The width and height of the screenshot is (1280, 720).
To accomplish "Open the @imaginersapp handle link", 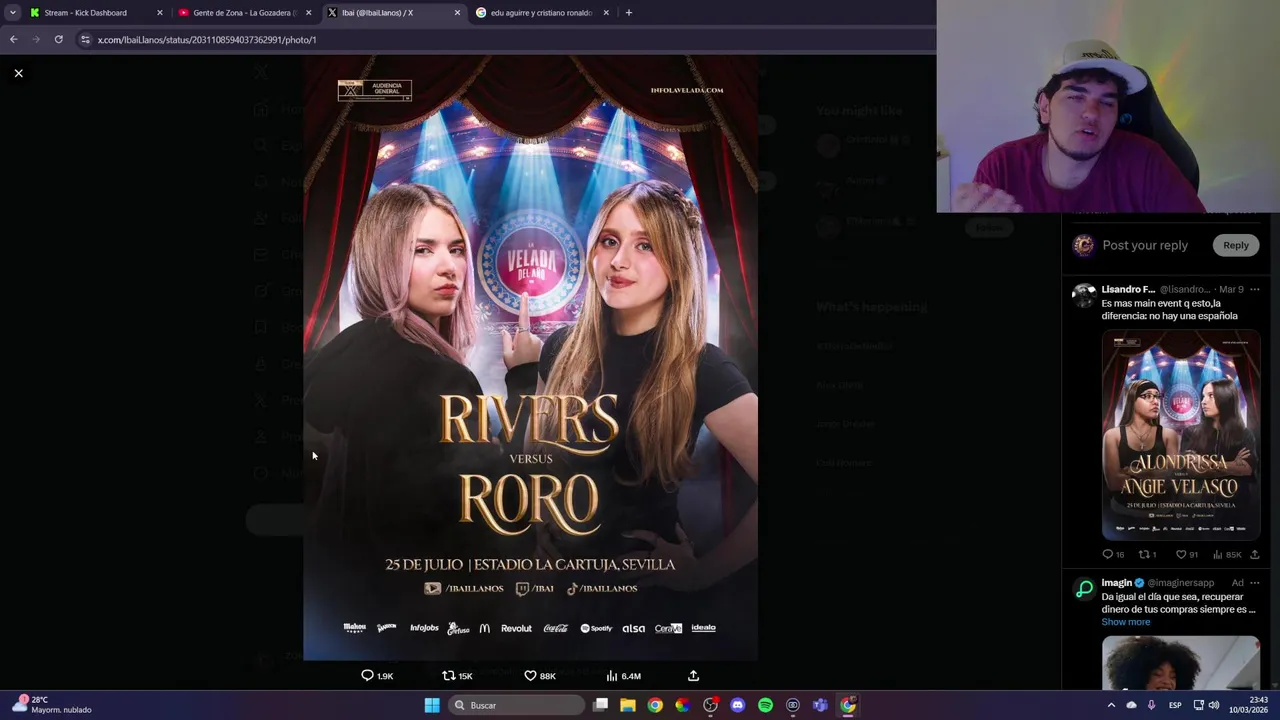I will point(1180,583).
